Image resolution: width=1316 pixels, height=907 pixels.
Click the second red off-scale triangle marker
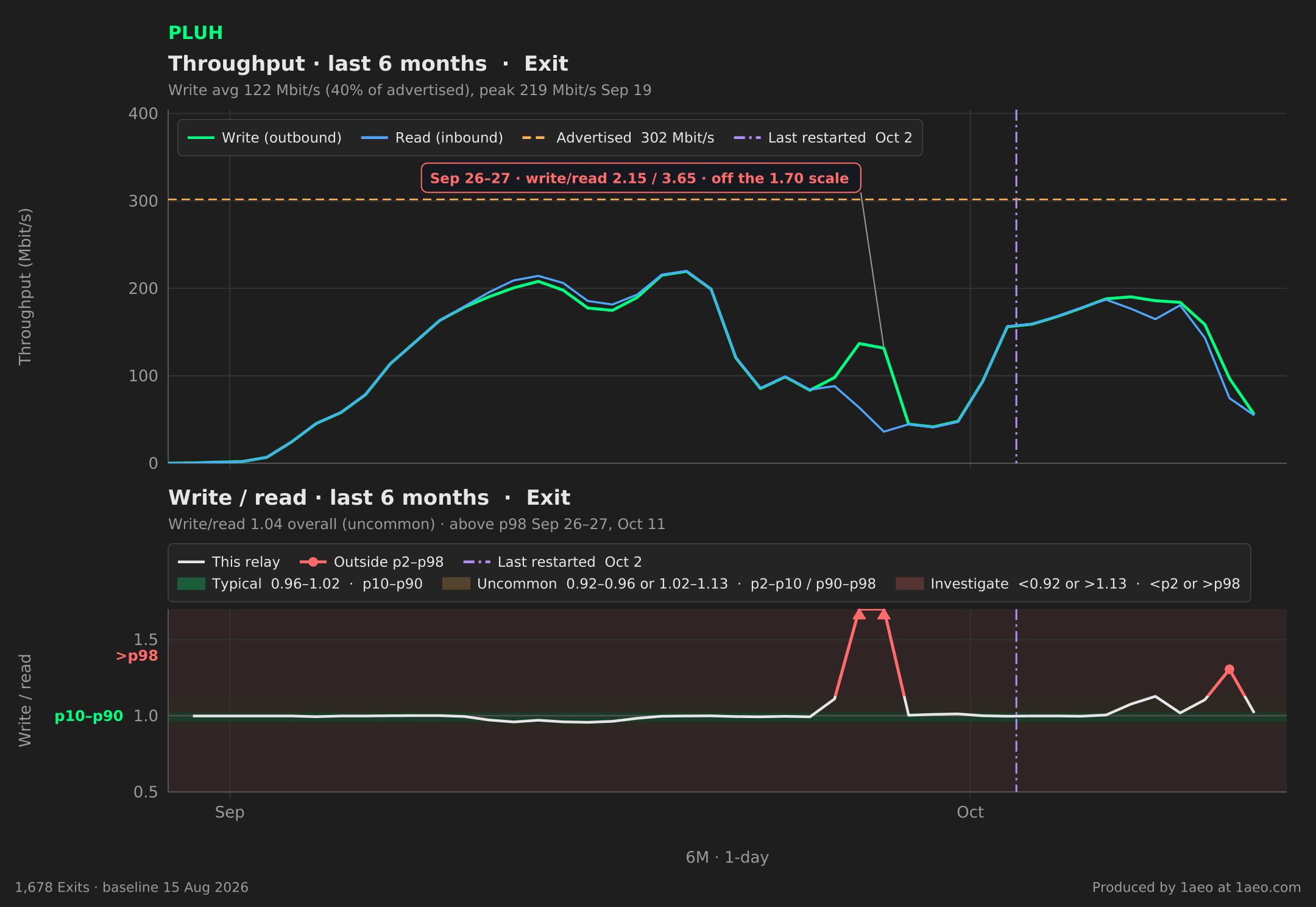tap(884, 614)
